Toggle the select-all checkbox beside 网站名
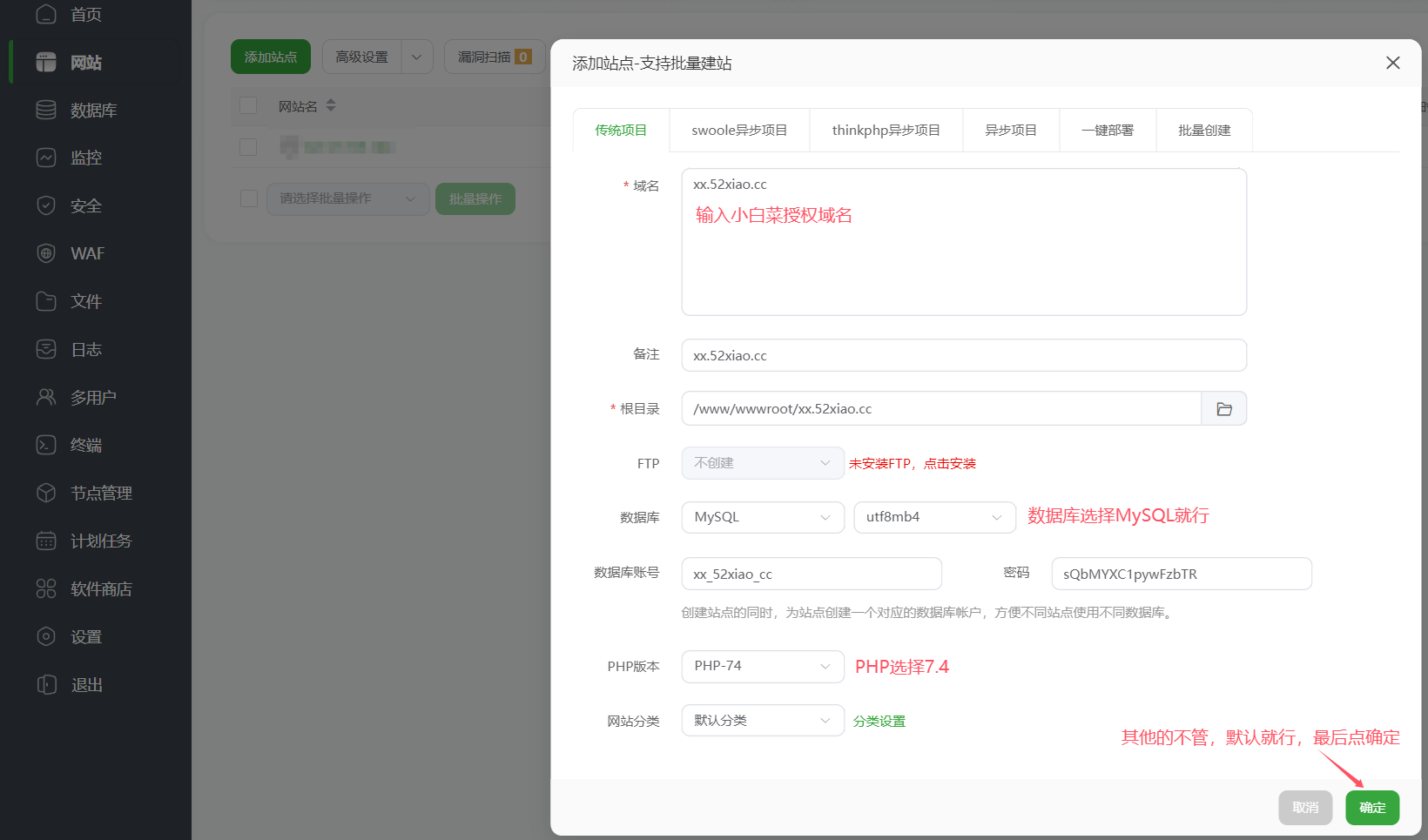The width and height of the screenshot is (1428, 840). tap(248, 104)
